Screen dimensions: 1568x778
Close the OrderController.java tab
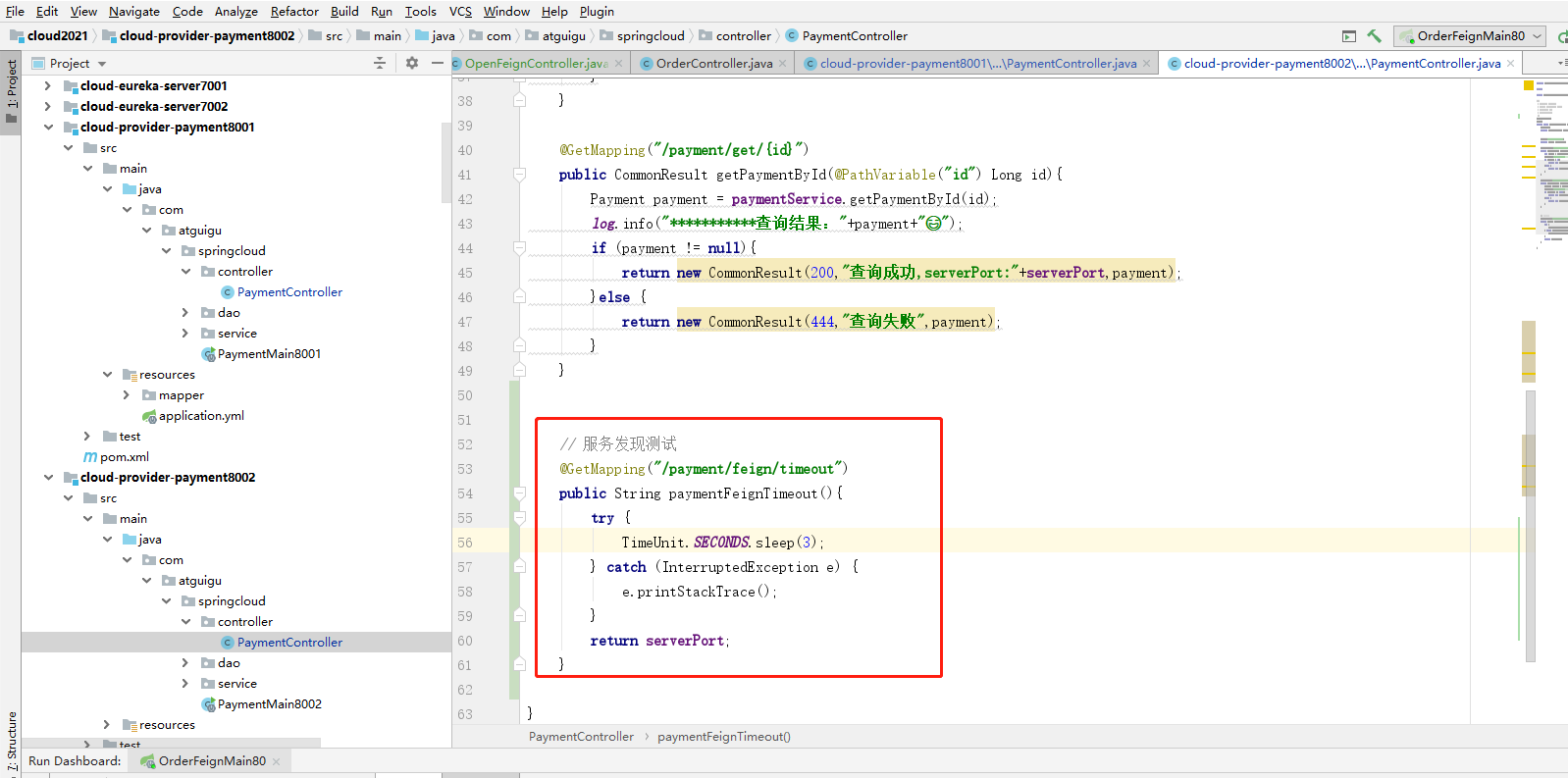tap(782, 63)
